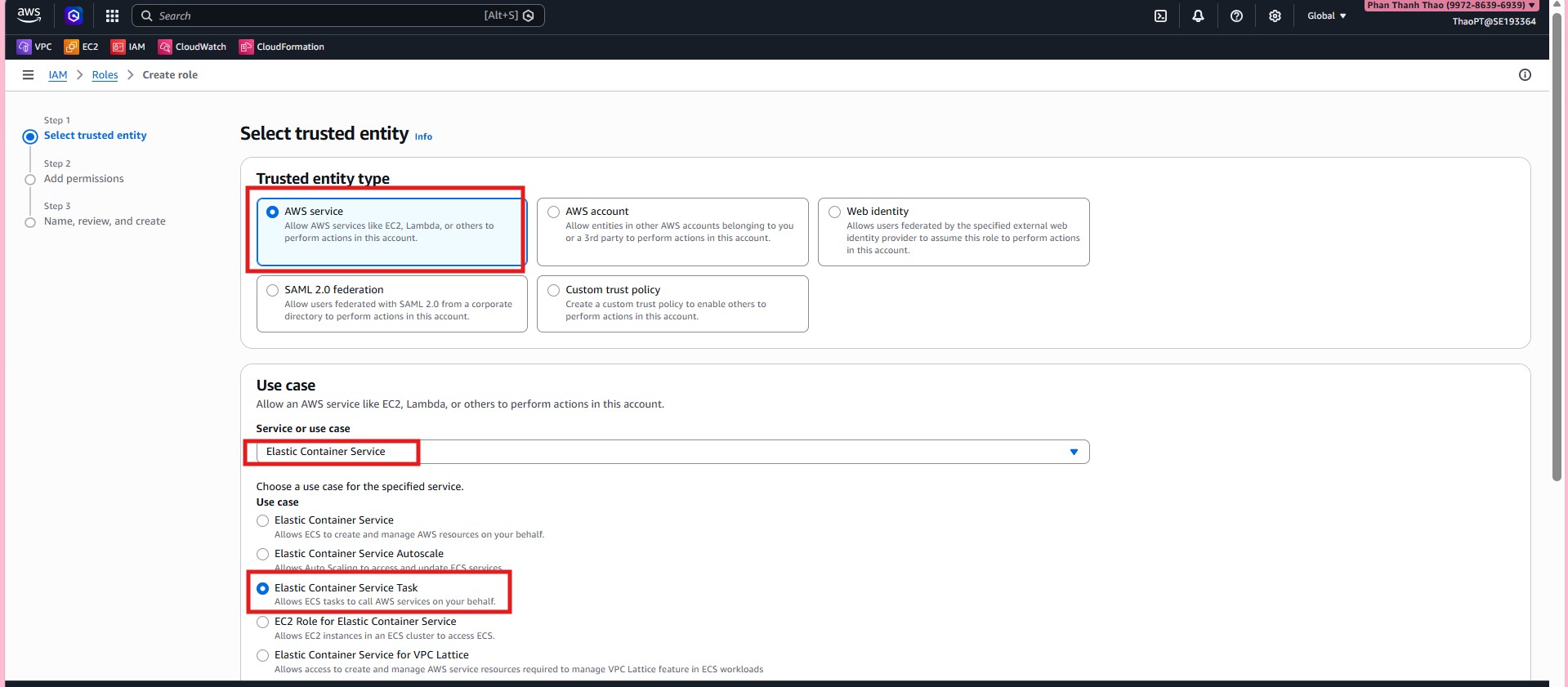The image size is (1568, 687).
Task: Open the CloudFormation shortcut in favorites bar
Action: 282,47
